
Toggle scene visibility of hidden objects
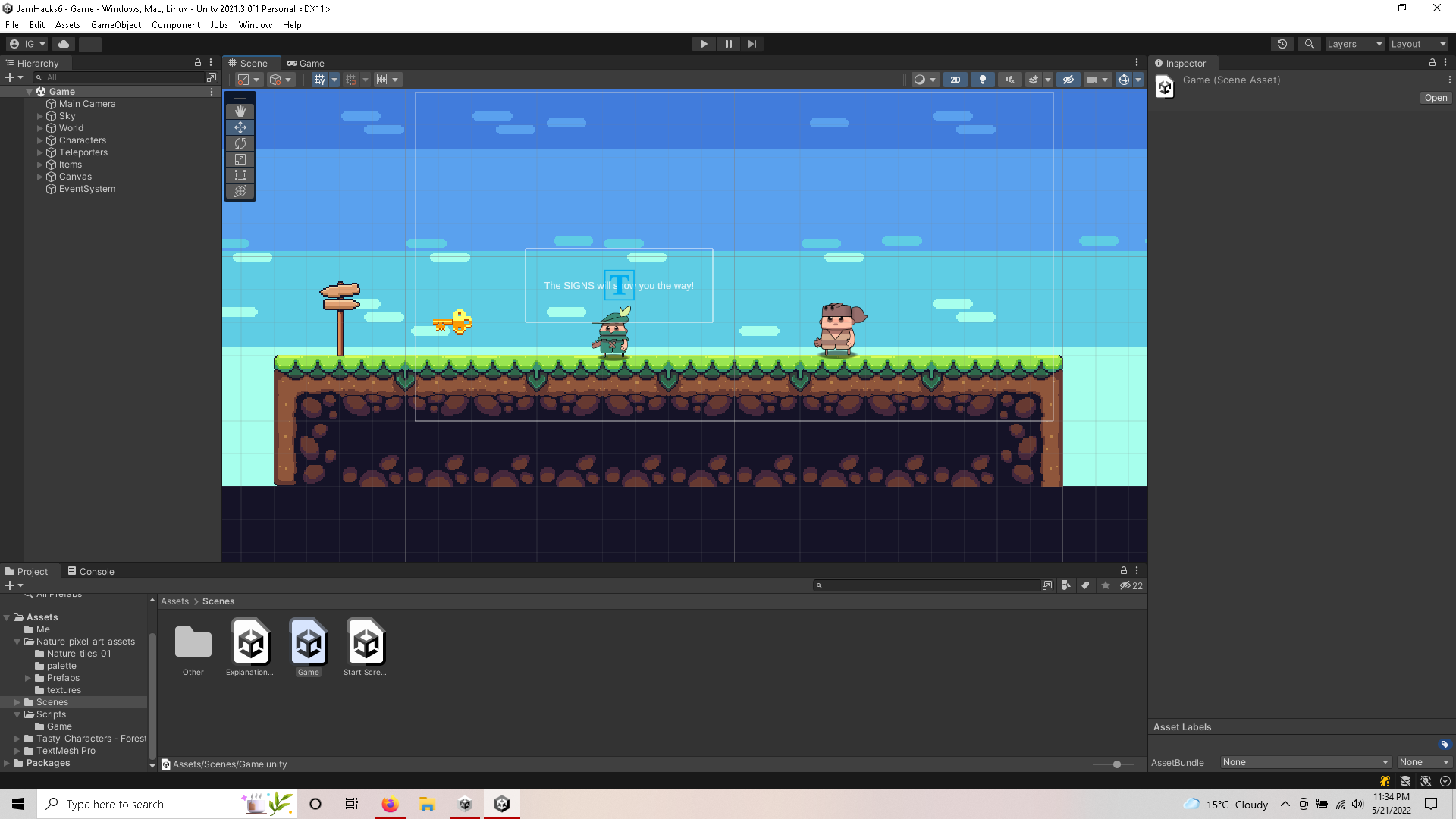[x=1068, y=80]
